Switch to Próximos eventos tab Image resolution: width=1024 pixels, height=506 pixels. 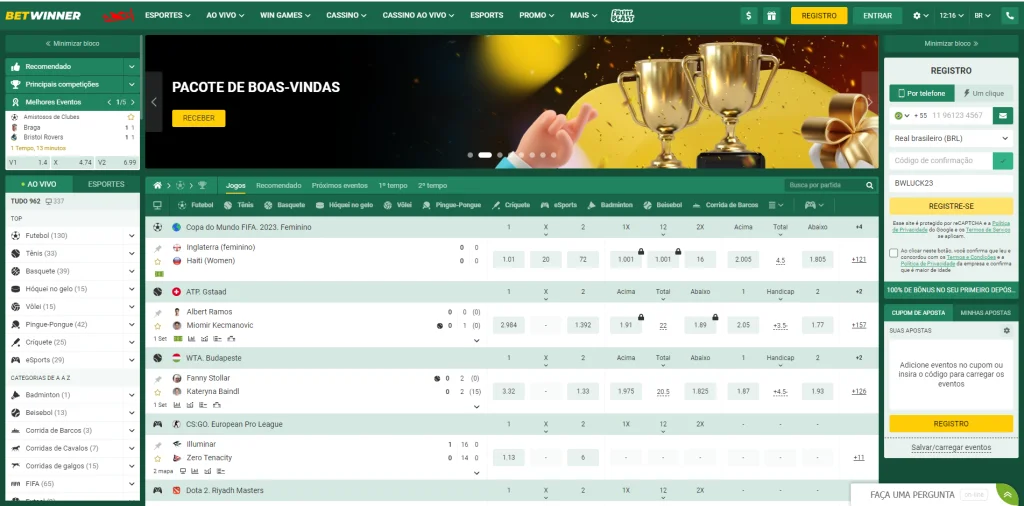340,185
